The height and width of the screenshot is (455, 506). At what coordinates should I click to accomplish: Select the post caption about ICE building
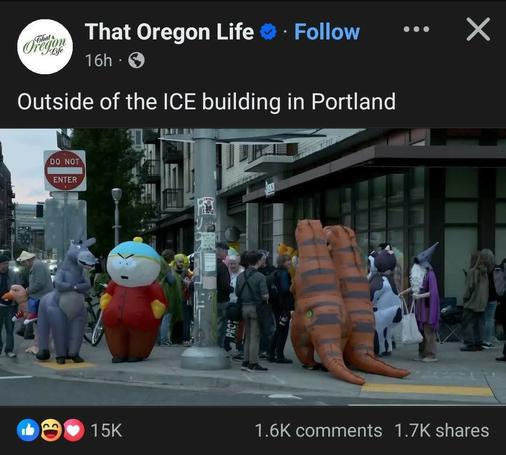207,101
